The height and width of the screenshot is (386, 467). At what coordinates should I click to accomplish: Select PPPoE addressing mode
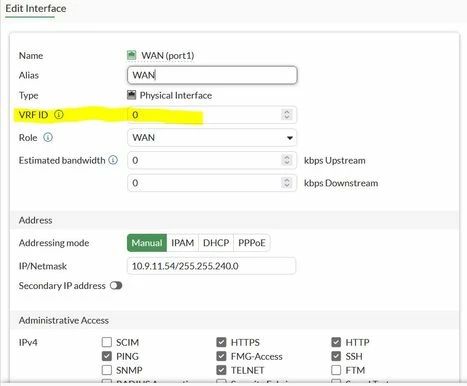click(252, 243)
